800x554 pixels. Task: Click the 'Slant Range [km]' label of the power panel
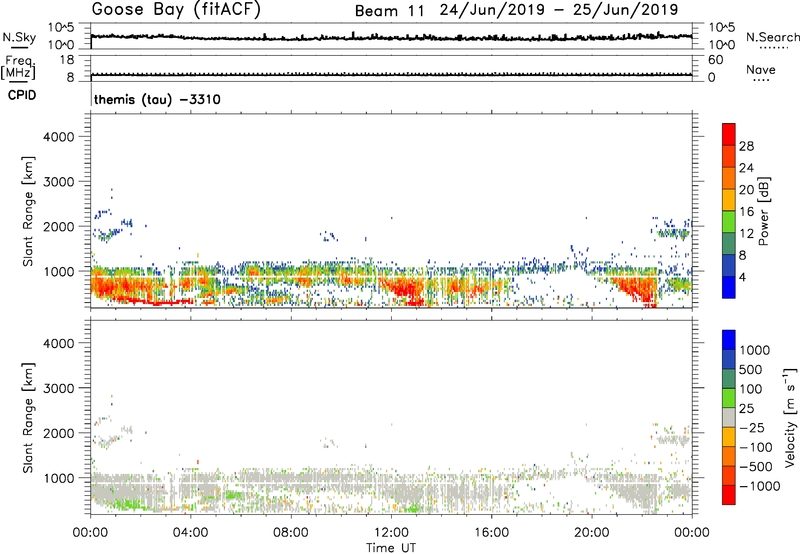28,211
